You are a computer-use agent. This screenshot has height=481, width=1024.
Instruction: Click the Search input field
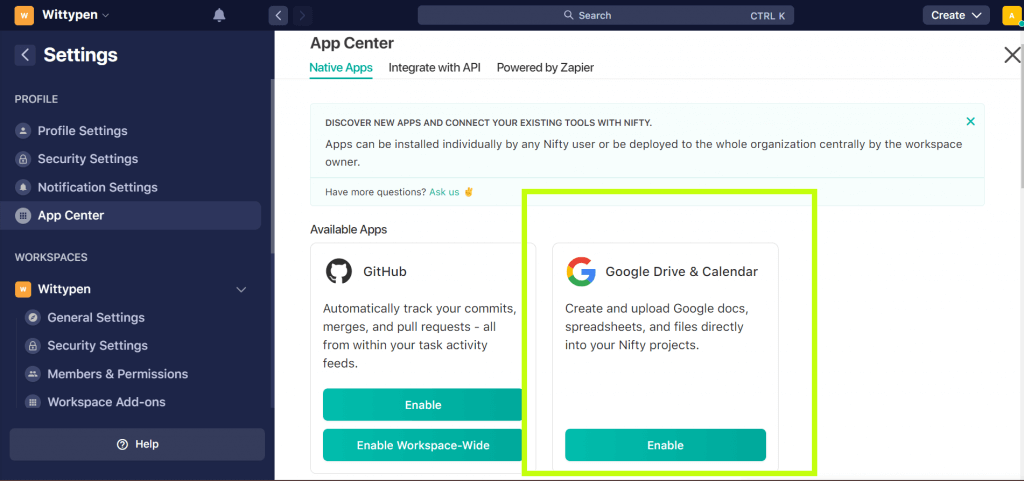606,15
